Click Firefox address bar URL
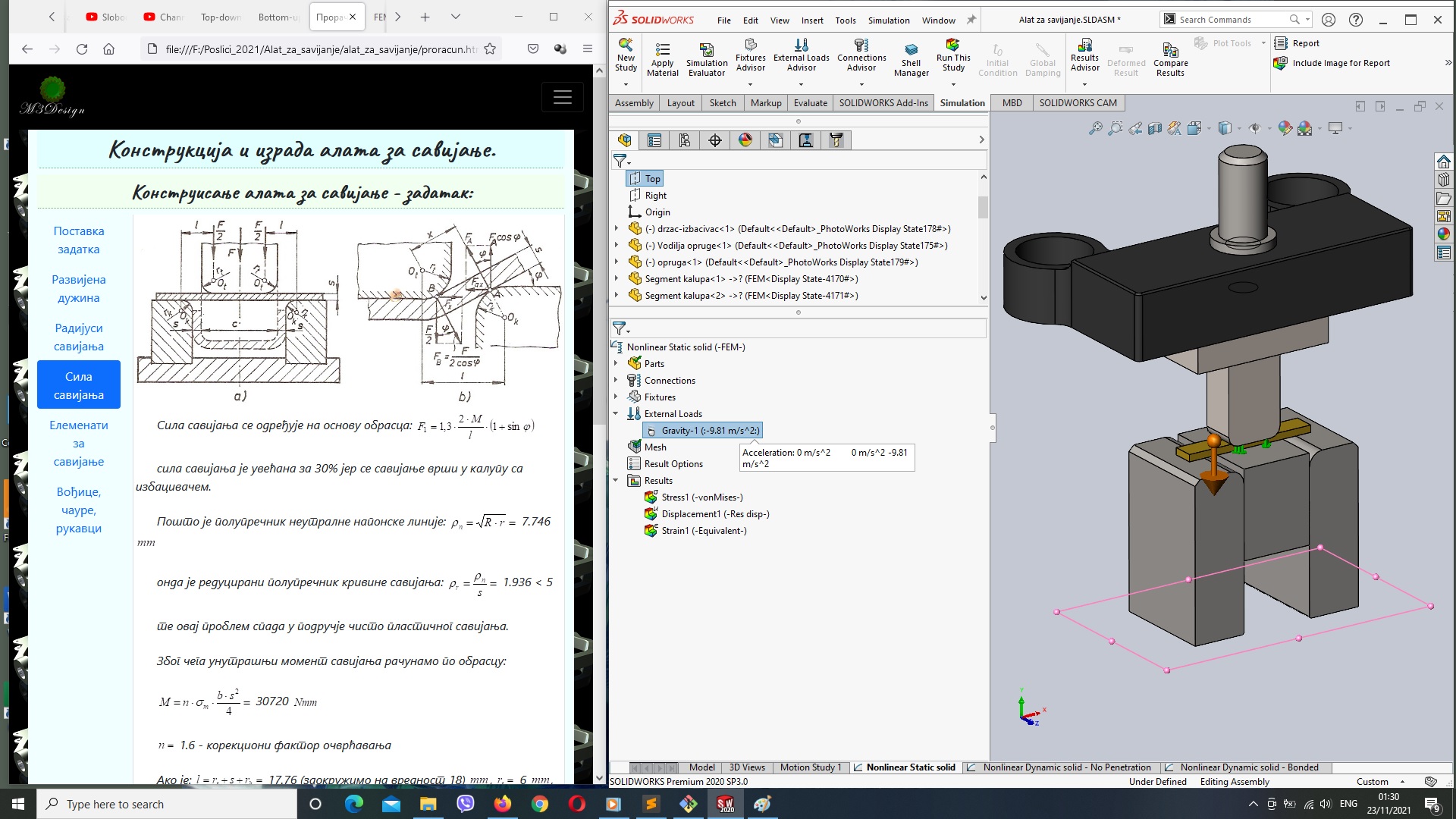 pos(321,49)
